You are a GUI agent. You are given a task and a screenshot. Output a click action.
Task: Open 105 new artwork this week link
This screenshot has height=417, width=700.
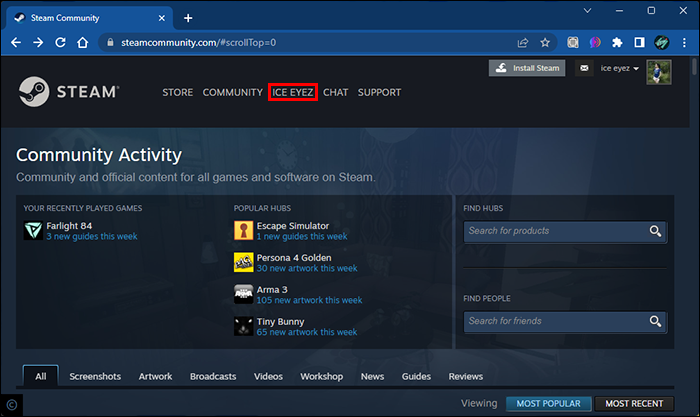[309, 300]
